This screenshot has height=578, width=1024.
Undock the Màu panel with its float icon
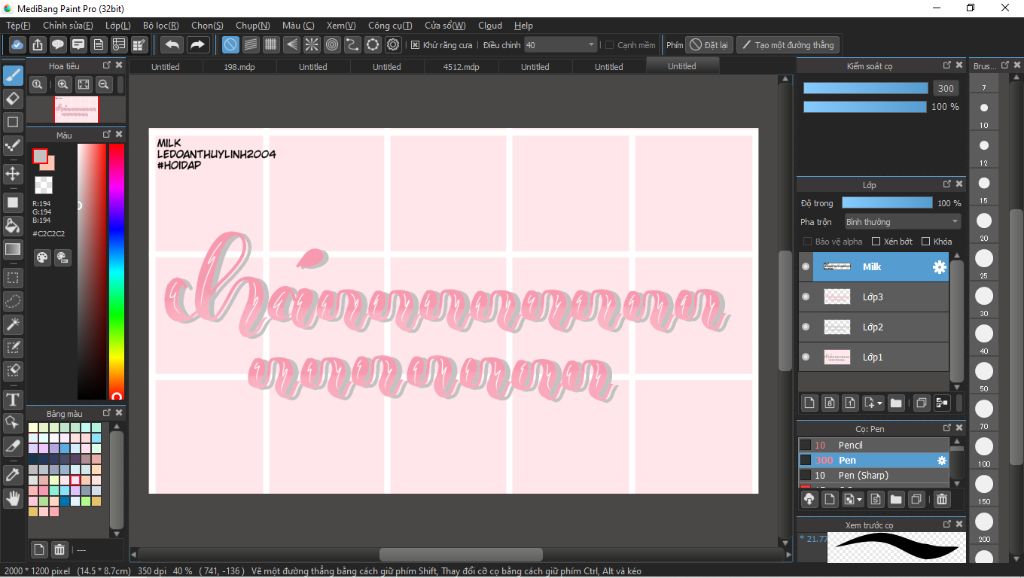[106, 134]
